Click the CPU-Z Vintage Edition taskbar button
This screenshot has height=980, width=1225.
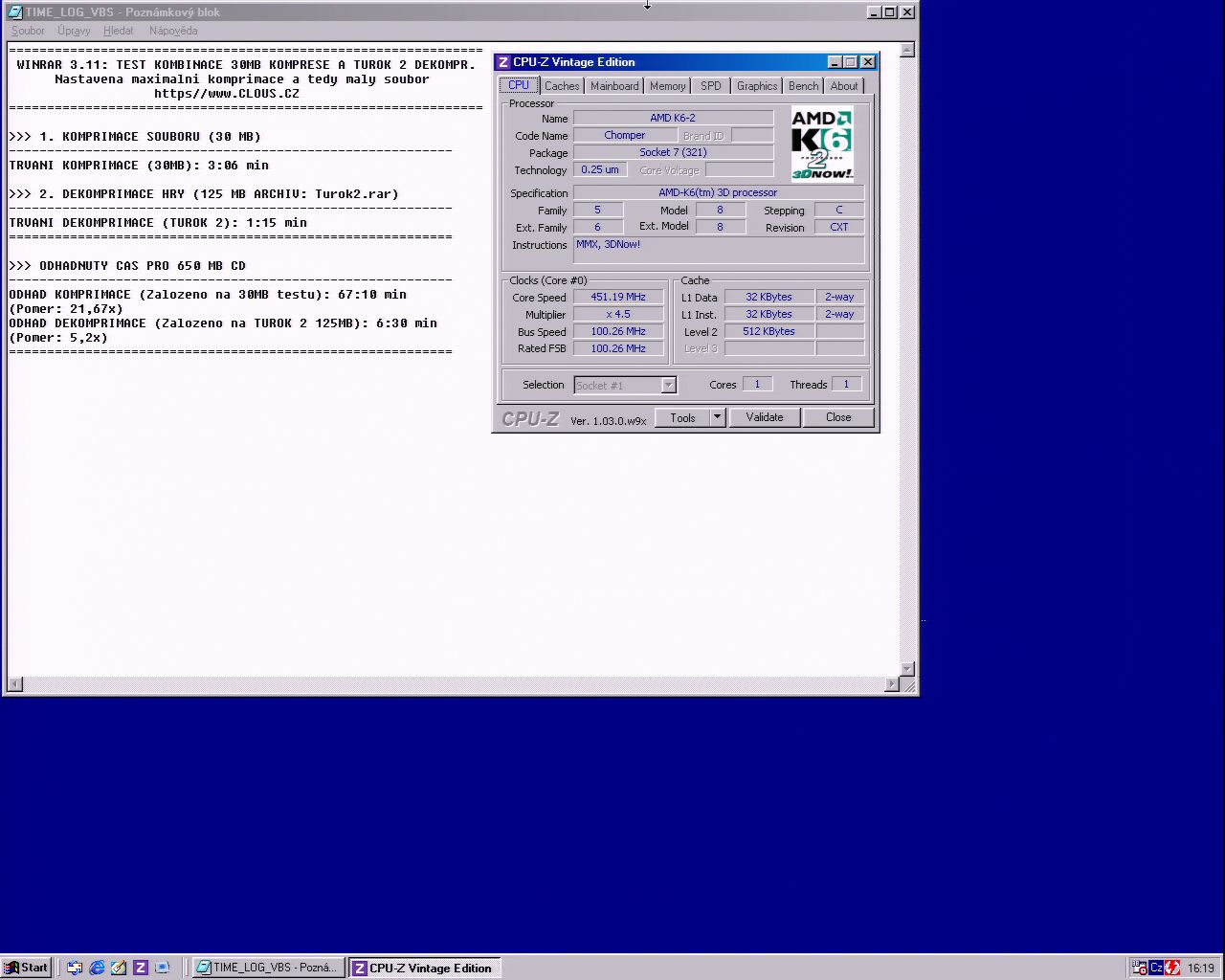pos(424,968)
